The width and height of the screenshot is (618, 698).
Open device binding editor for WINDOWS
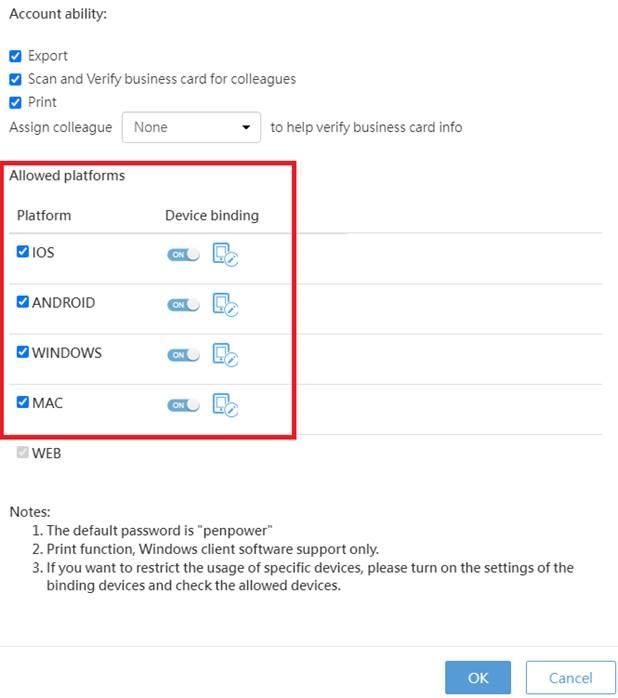click(225, 355)
